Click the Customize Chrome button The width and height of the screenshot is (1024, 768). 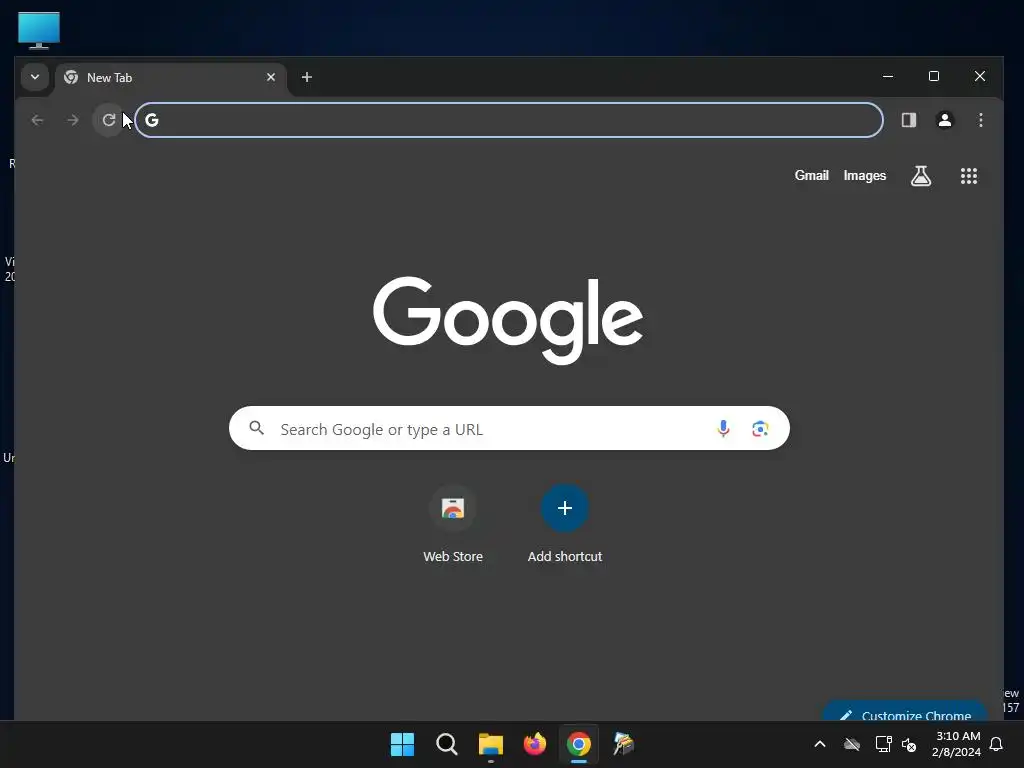pyautogui.click(x=905, y=712)
